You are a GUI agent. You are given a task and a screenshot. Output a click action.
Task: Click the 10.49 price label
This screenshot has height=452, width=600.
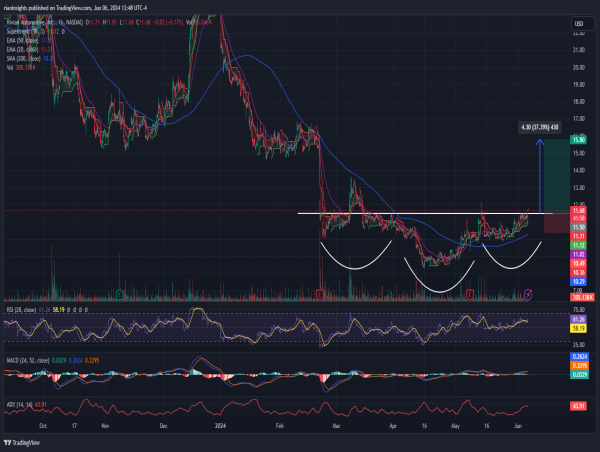(x=578, y=263)
